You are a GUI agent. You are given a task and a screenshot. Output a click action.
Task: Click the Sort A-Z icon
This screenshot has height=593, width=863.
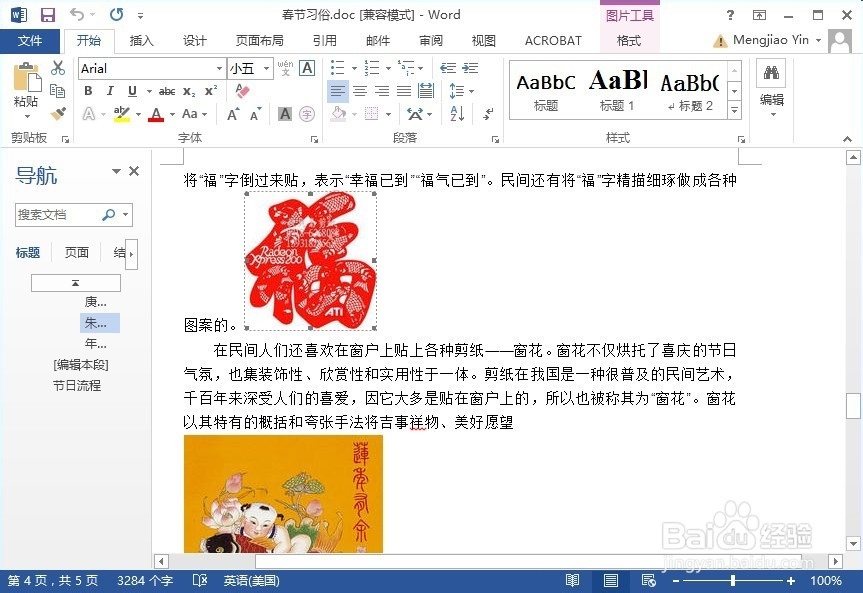pyautogui.click(x=457, y=114)
